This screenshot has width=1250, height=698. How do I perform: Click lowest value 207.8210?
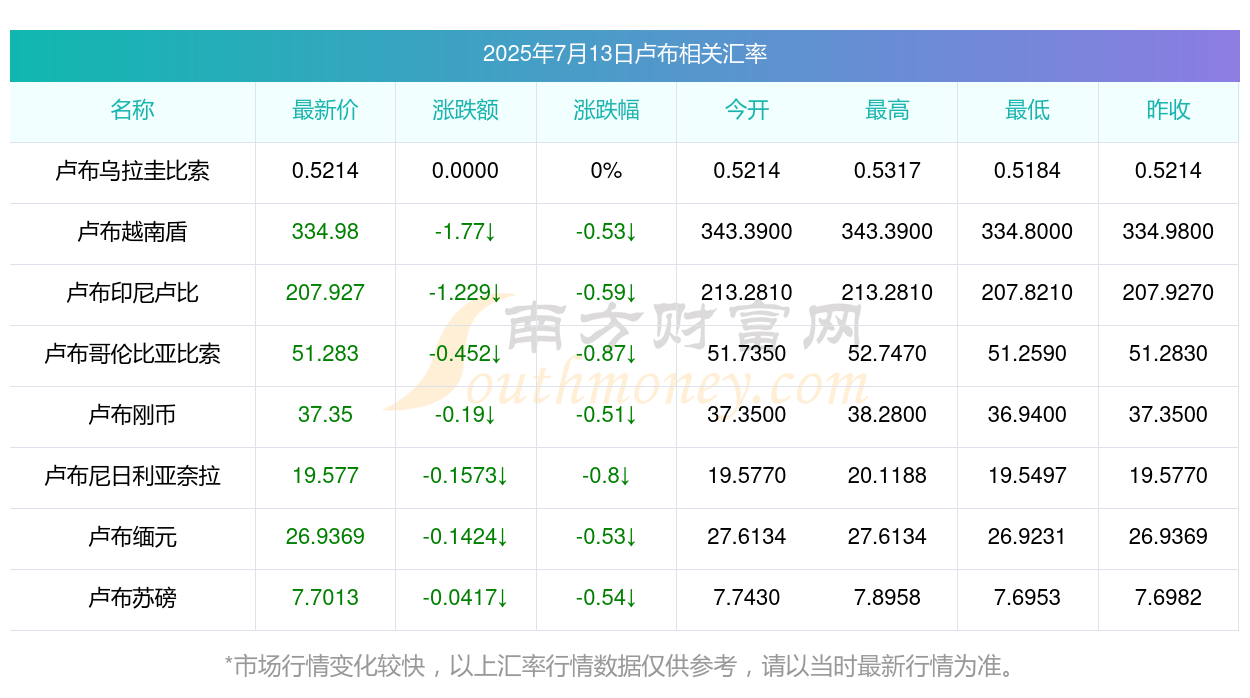1028,293
